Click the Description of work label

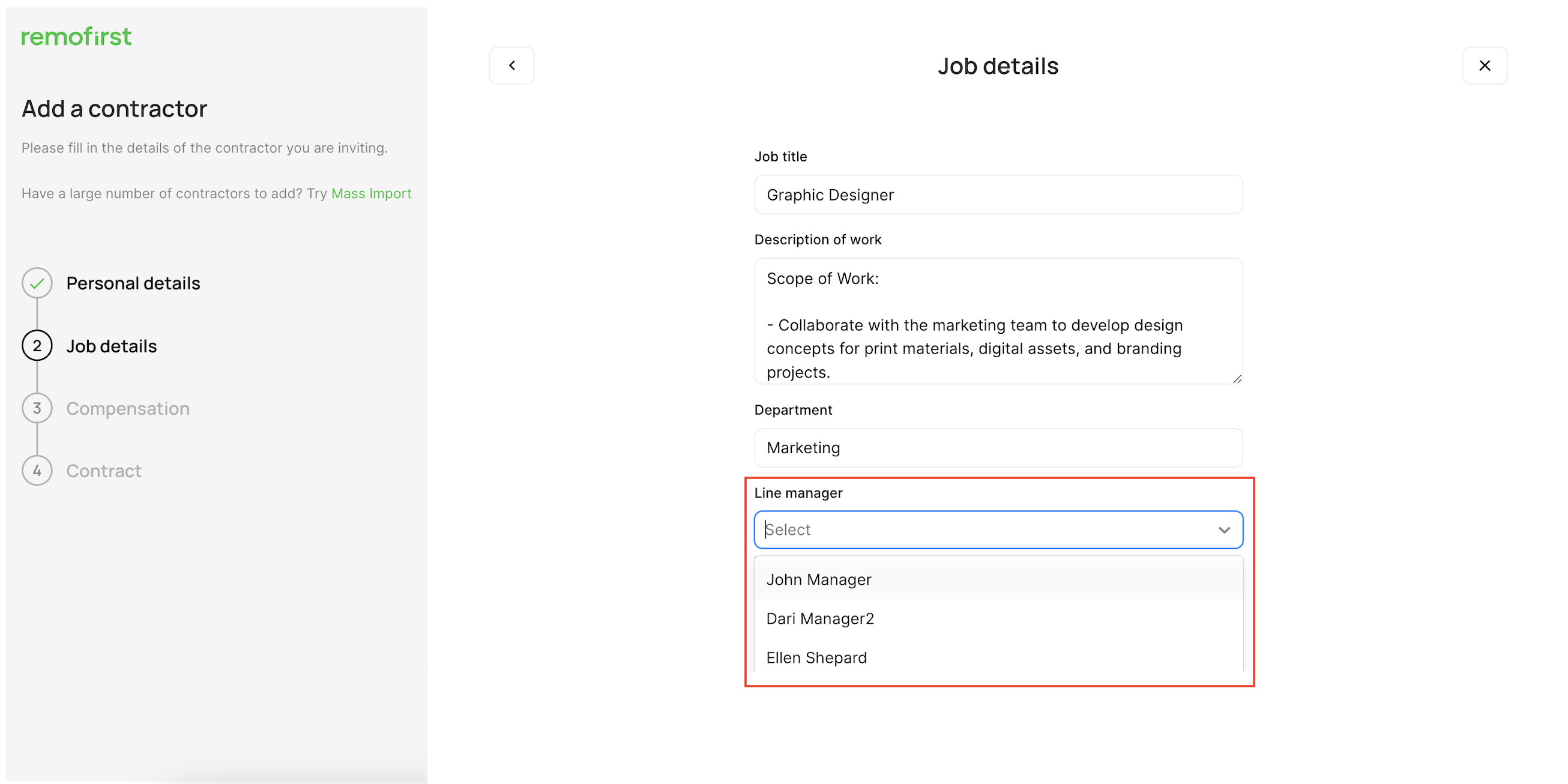click(818, 239)
